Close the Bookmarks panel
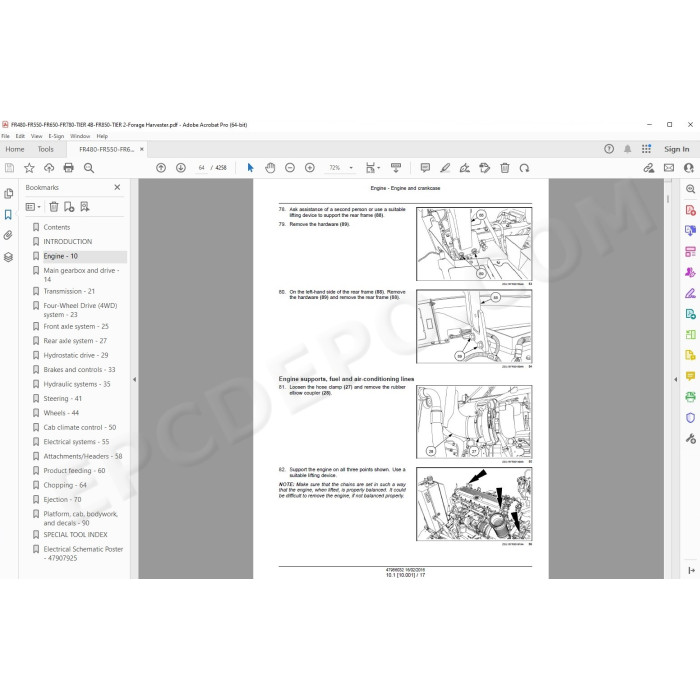The image size is (700, 700). (117, 188)
